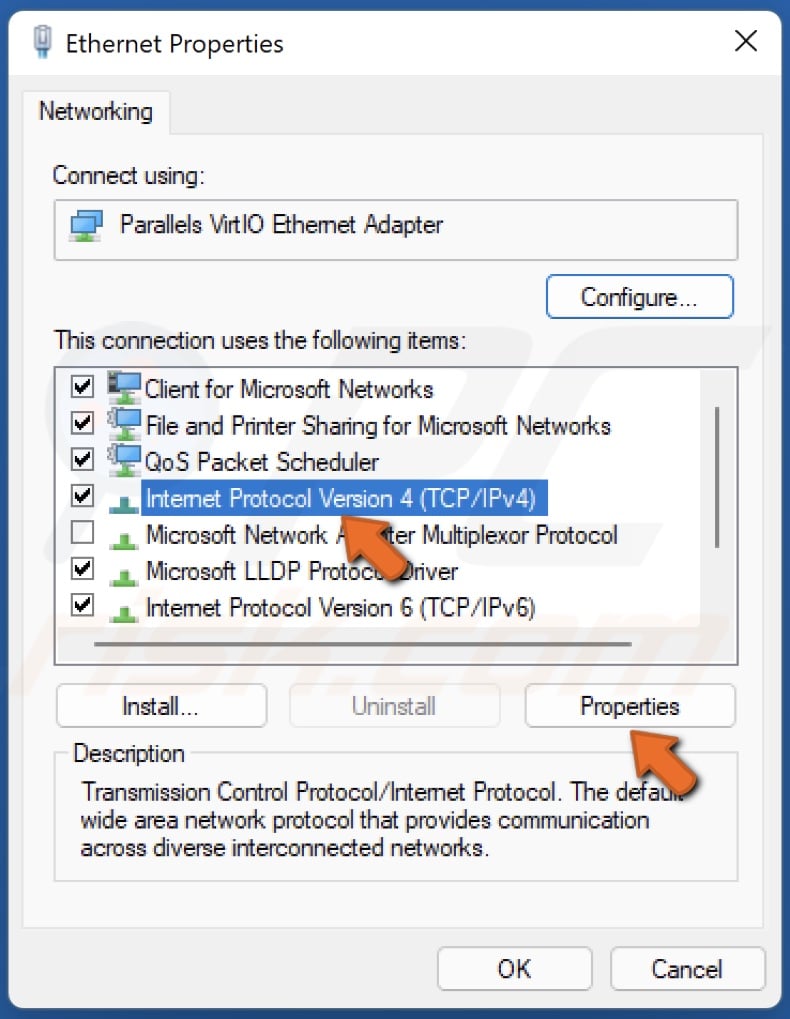Click the Ethernet Properties title bar icon
Image resolution: width=790 pixels, height=1019 pixels.
(41, 42)
